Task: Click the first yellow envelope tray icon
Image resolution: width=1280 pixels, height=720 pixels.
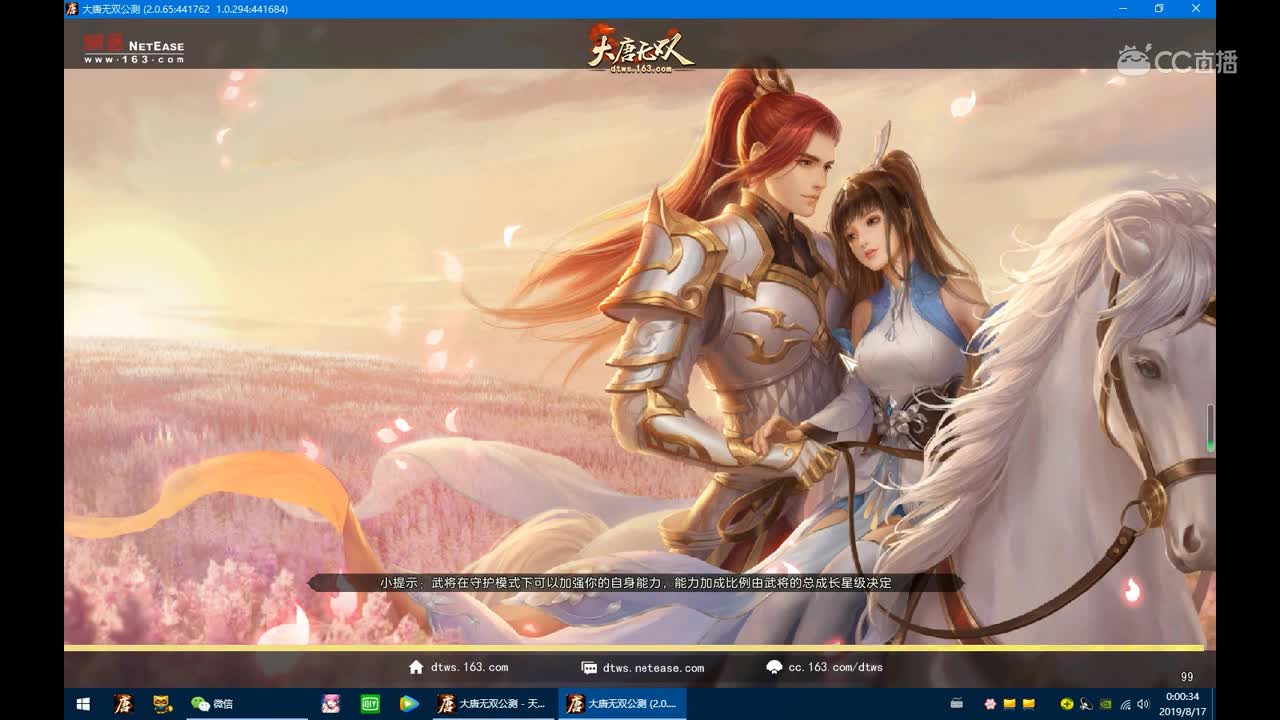Action: click(x=1009, y=704)
